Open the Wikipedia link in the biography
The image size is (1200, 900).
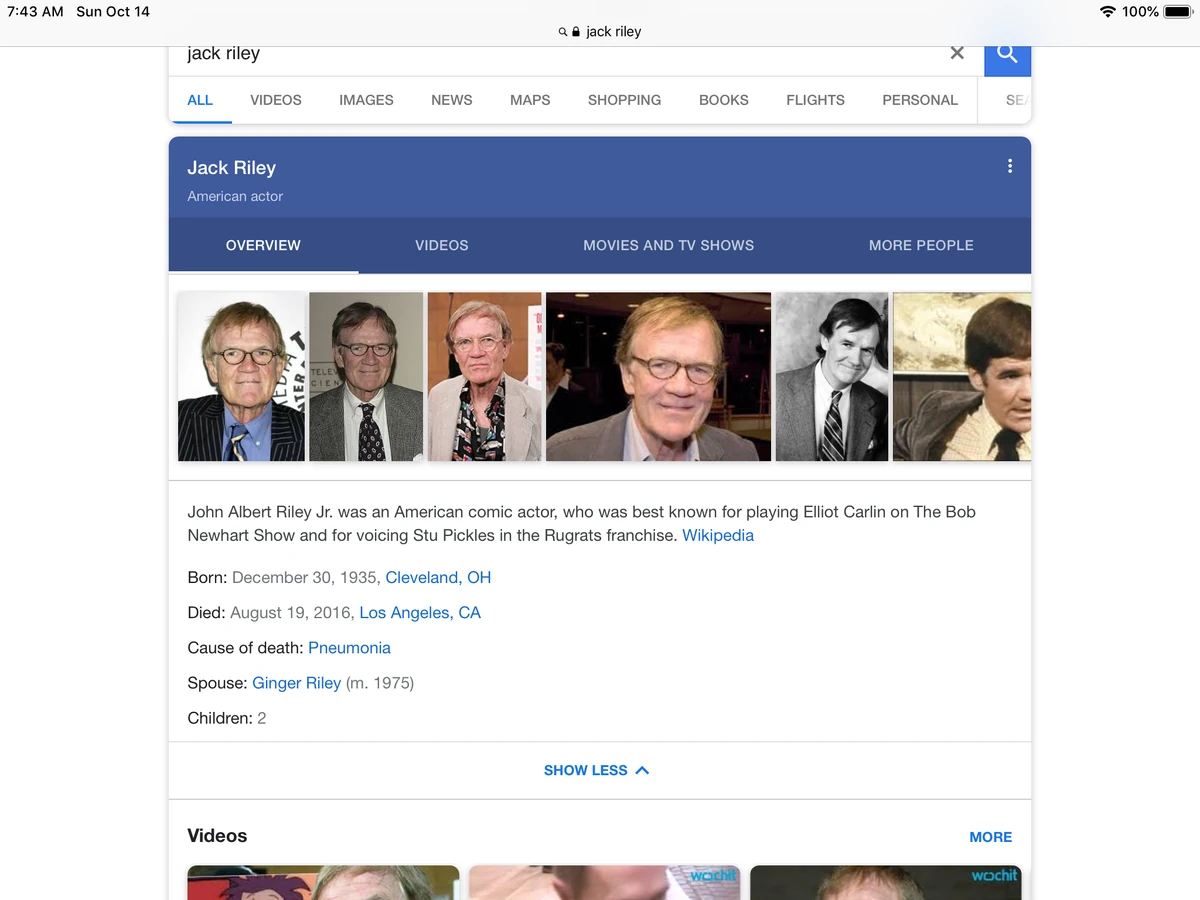(718, 535)
